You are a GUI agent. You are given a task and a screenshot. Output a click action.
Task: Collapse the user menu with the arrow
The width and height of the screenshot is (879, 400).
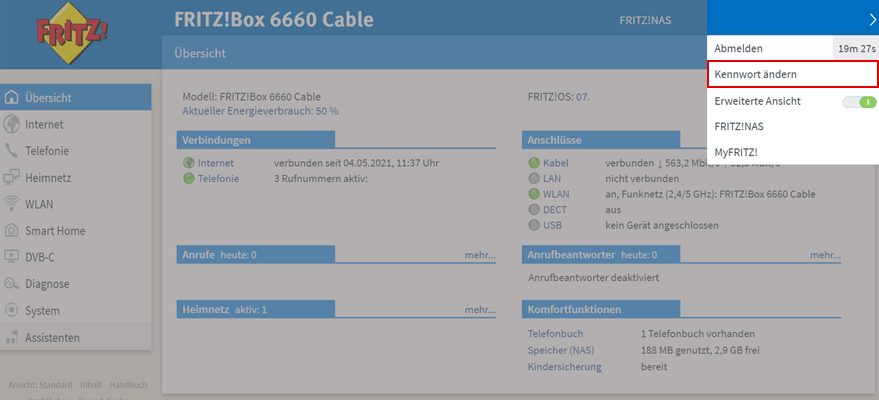click(x=871, y=19)
